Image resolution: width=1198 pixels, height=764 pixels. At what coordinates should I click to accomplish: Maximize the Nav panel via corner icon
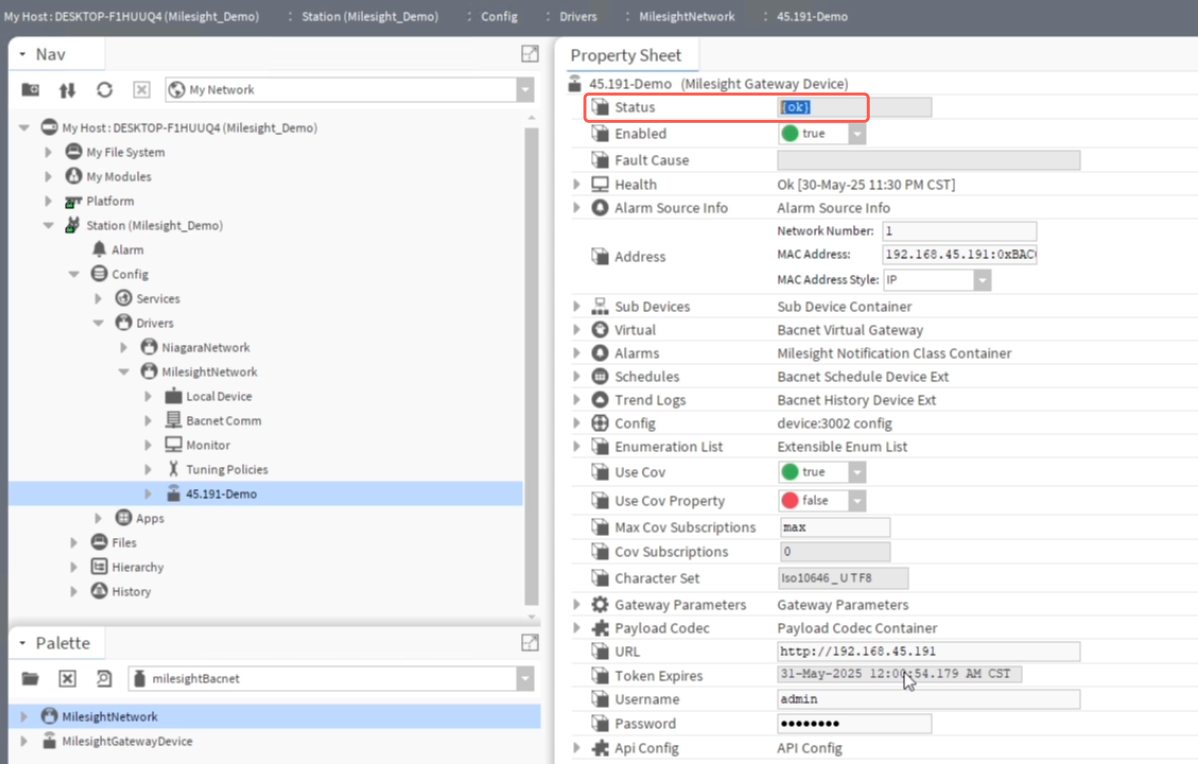[529, 53]
